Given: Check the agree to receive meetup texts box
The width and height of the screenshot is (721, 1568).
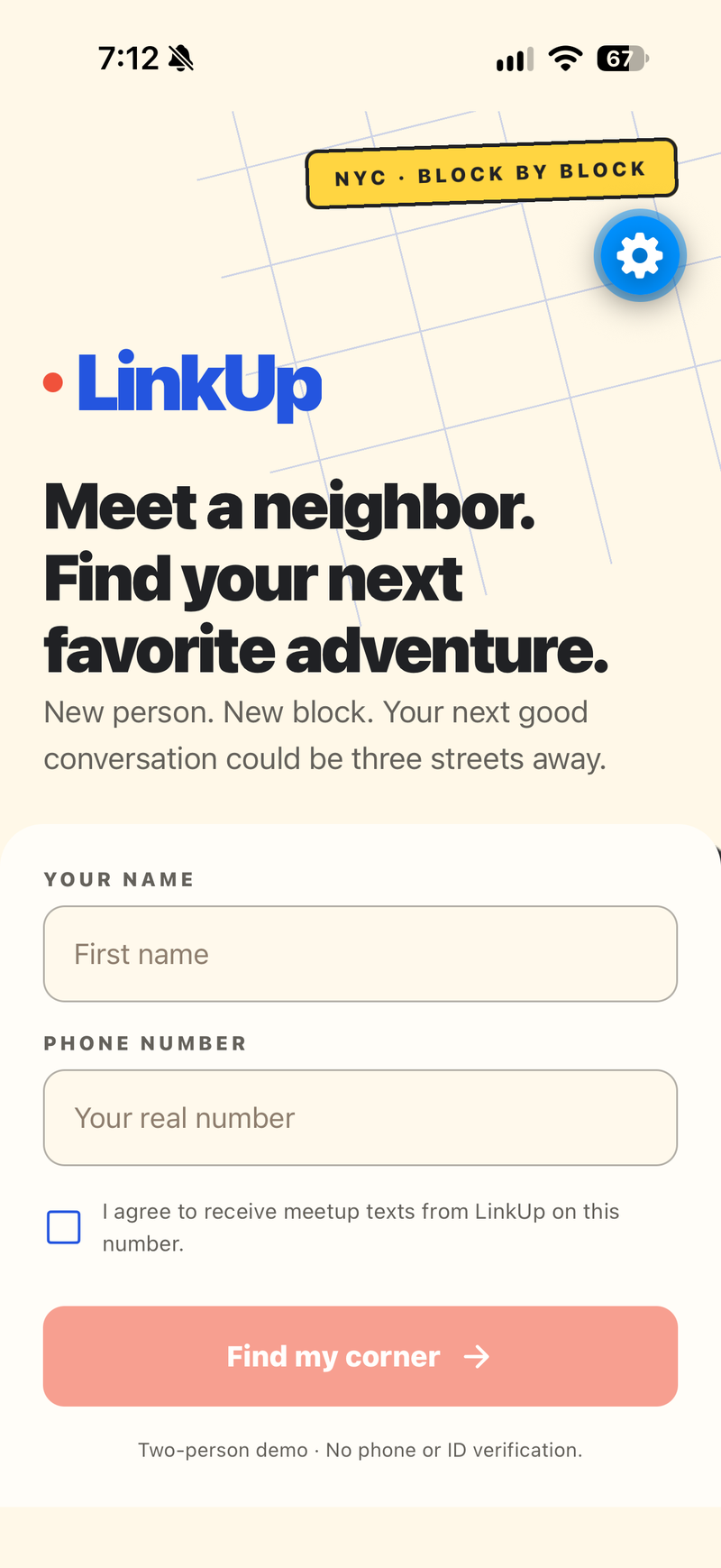Looking at the screenshot, I should click(x=64, y=1227).
